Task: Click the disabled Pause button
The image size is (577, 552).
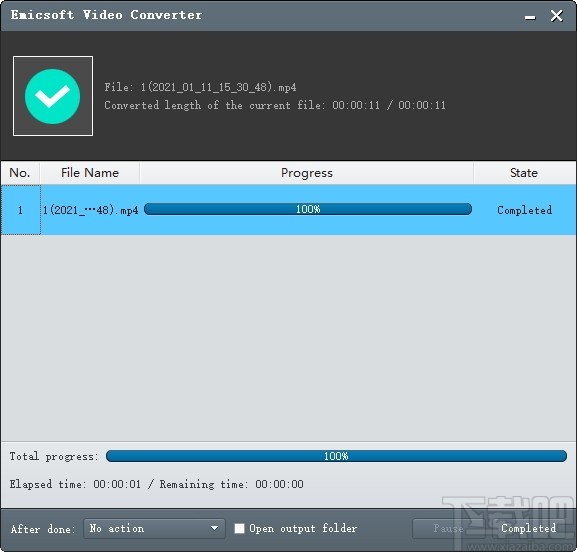Action: (447, 528)
